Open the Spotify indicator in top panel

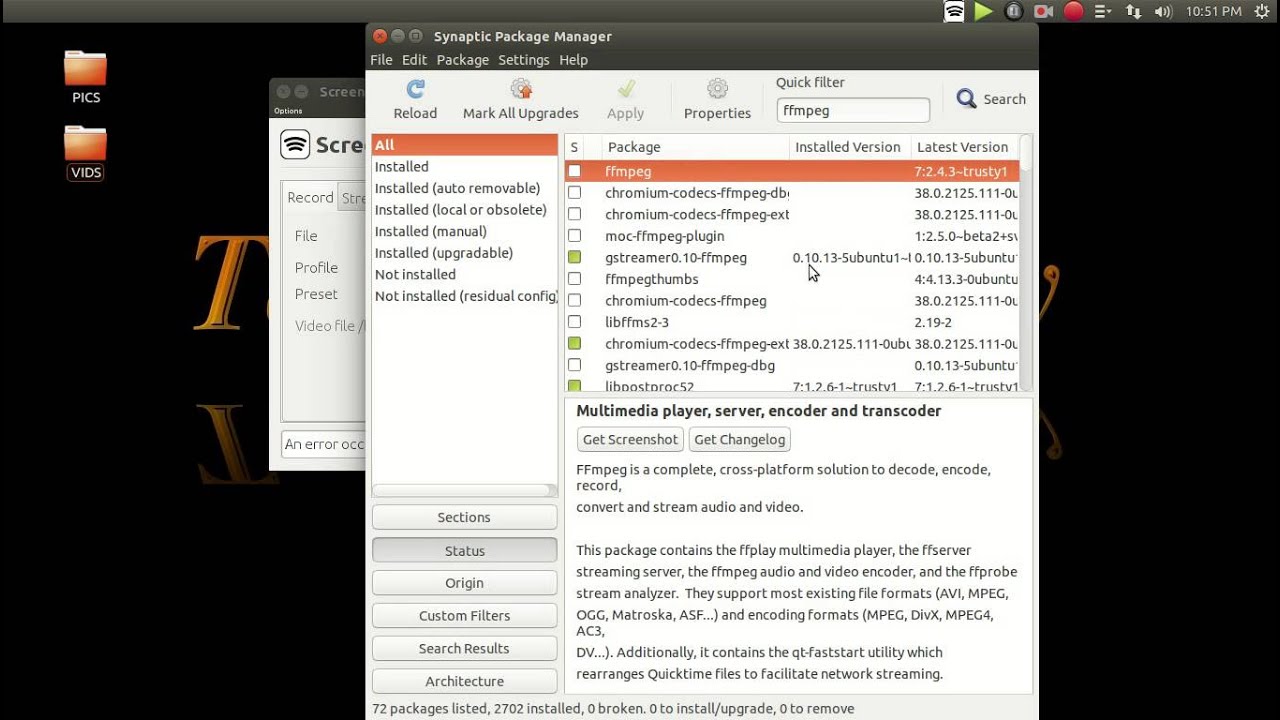954,12
